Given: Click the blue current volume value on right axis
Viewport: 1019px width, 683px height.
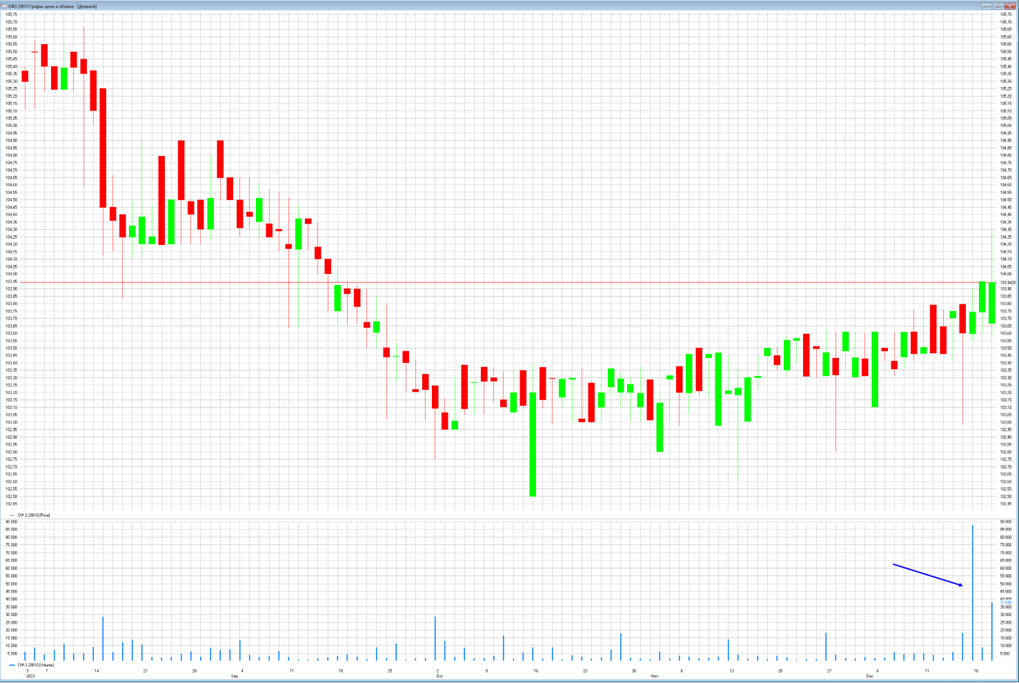Looking at the screenshot, I should click(1006, 603).
